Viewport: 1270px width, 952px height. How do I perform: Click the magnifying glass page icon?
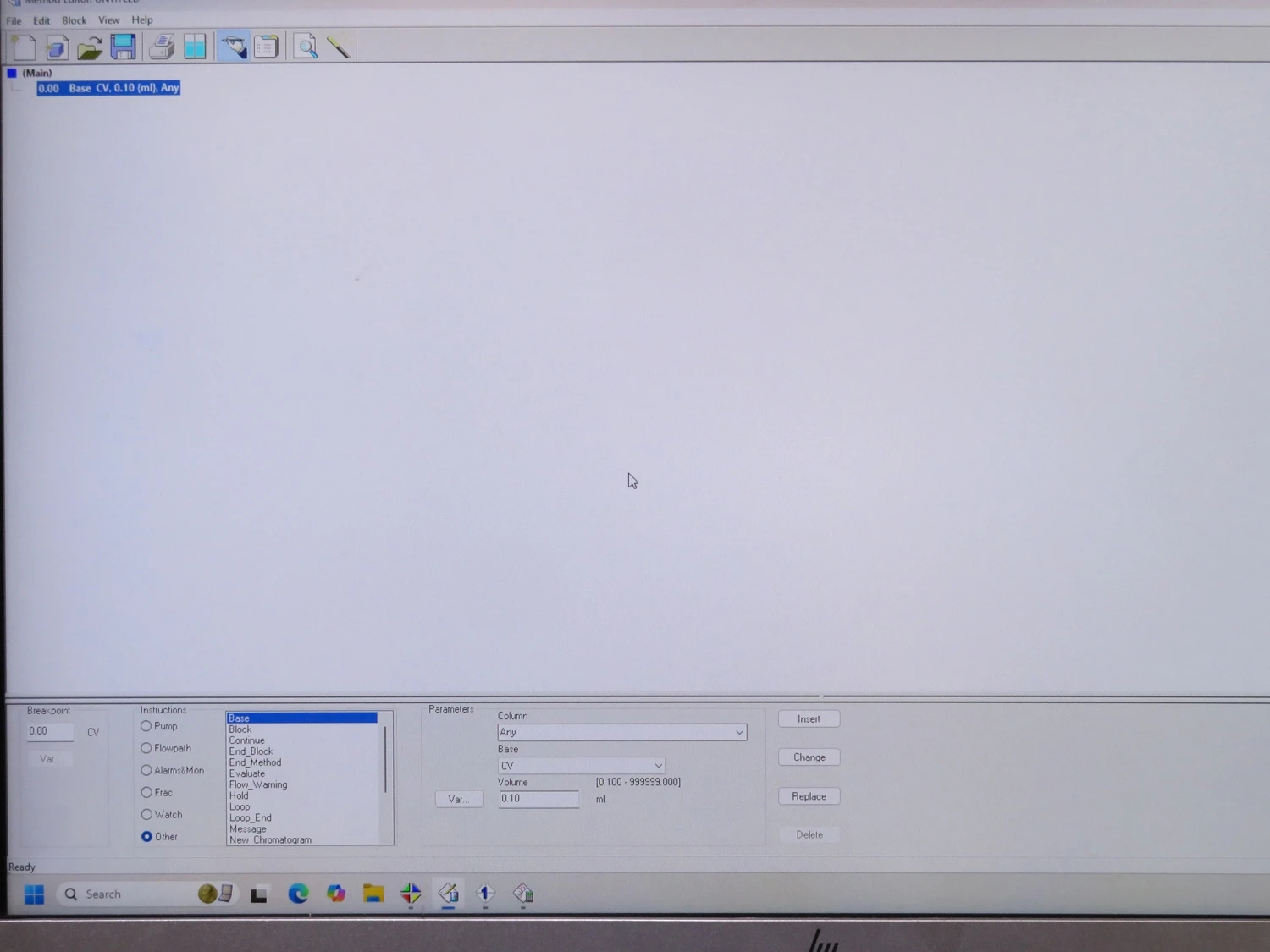click(x=306, y=47)
